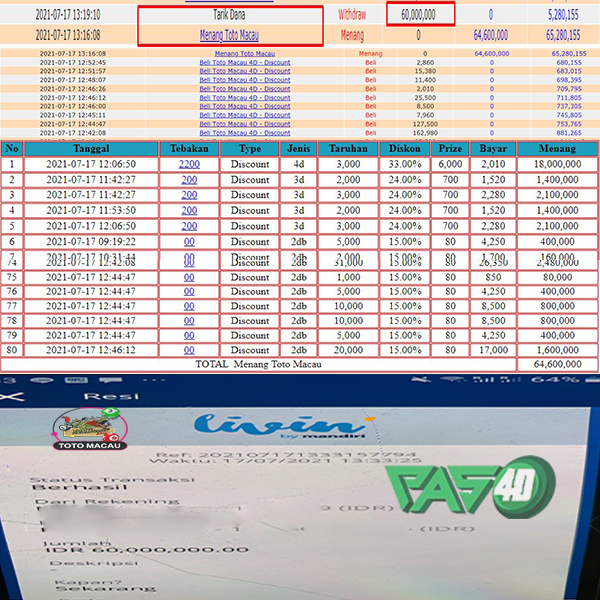Select the 881,265 balance in history list
Screen dimensions: 600x600
click(x=569, y=133)
